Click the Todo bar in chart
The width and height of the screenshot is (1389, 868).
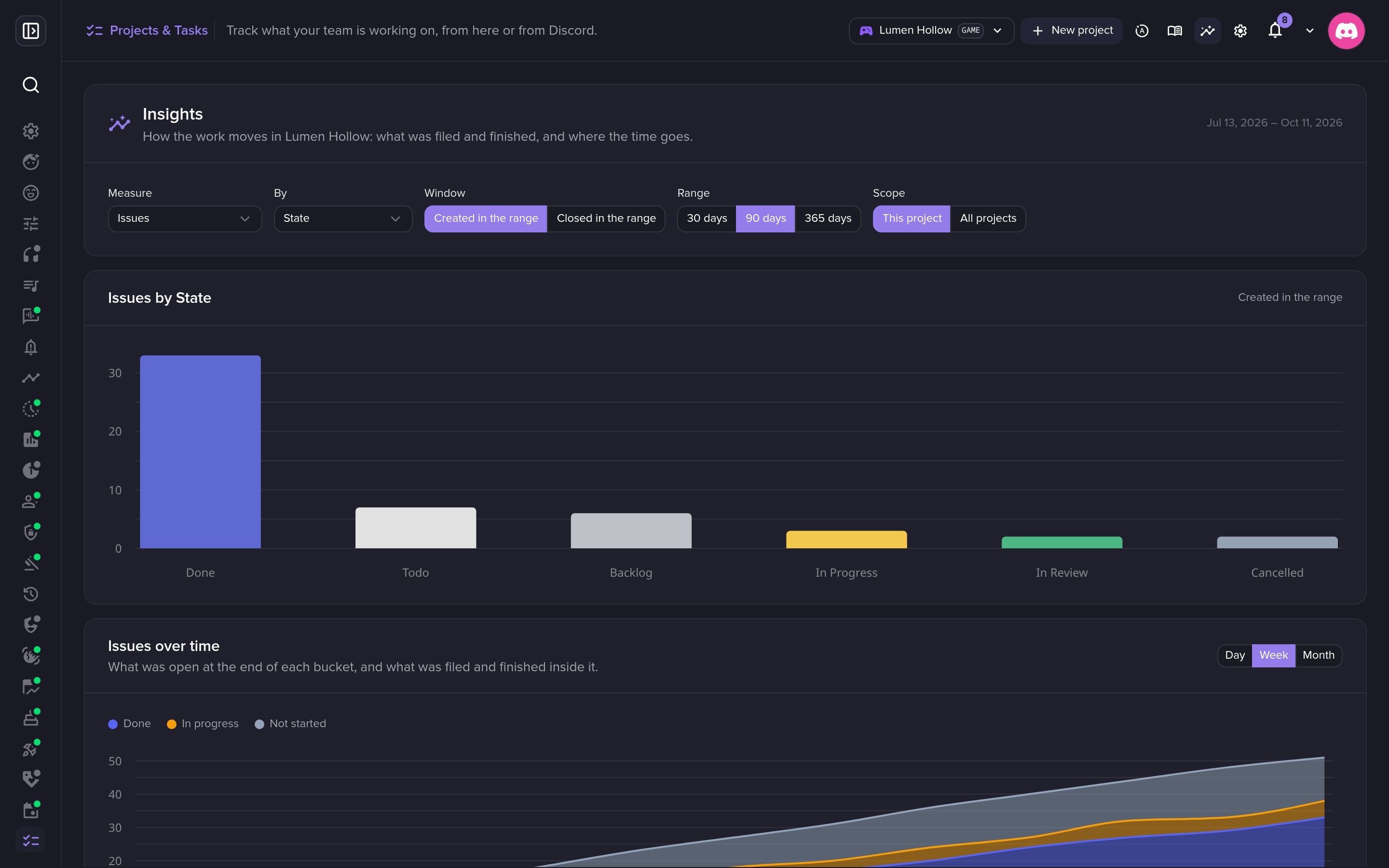pyautogui.click(x=416, y=528)
